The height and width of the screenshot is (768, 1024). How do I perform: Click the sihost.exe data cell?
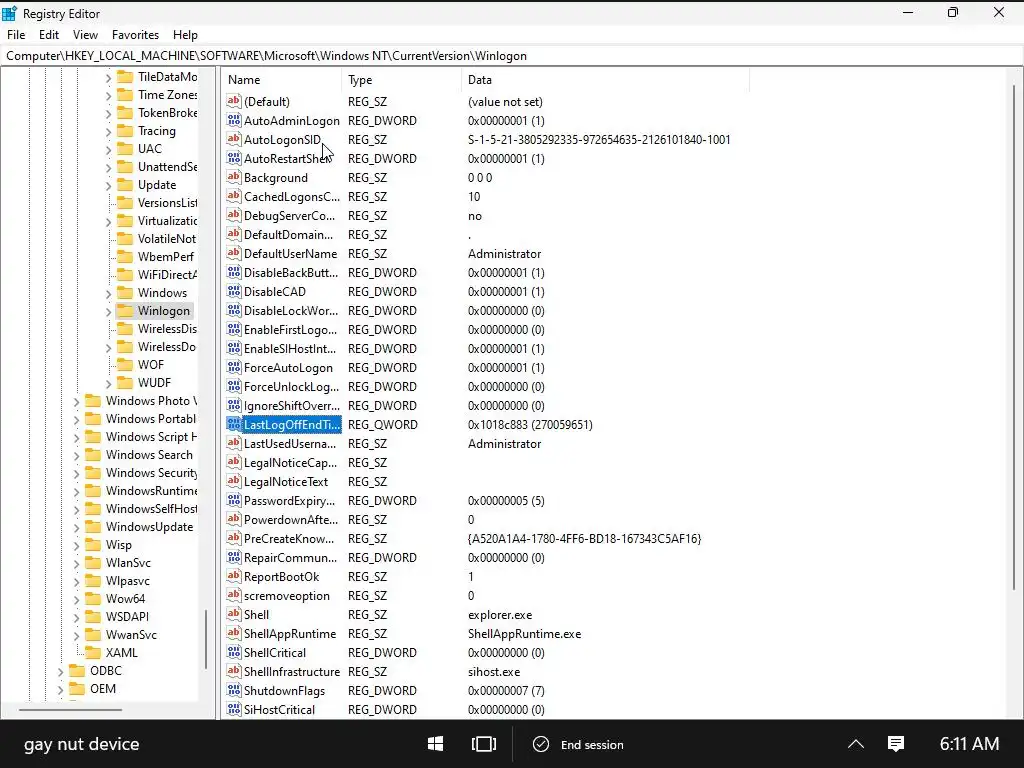494,671
